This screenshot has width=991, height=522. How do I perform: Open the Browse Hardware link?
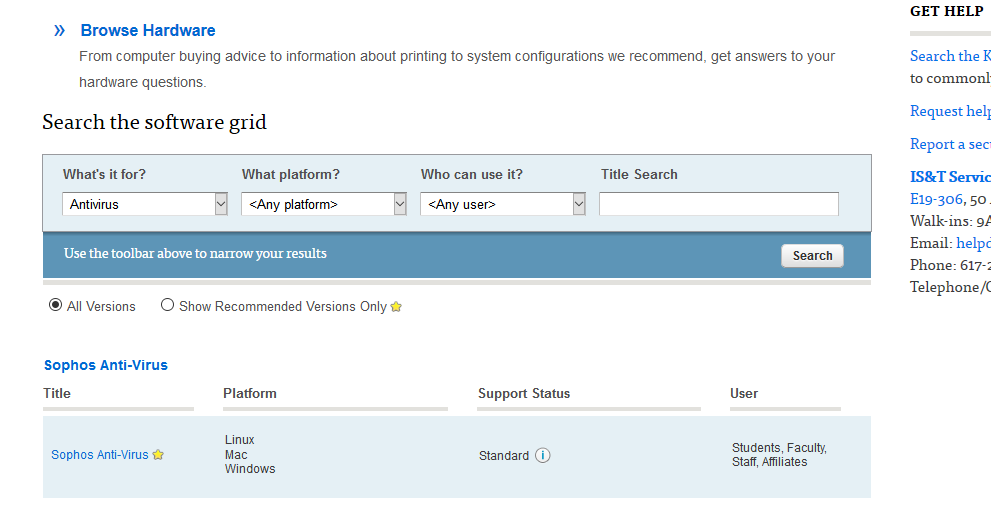[148, 31]
